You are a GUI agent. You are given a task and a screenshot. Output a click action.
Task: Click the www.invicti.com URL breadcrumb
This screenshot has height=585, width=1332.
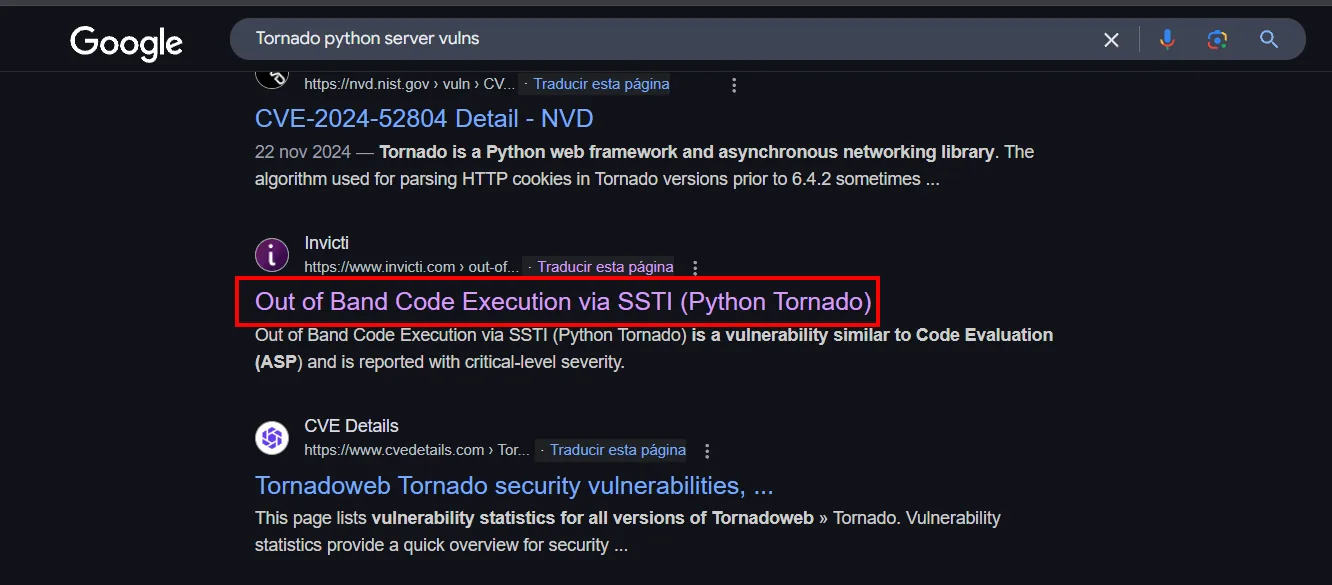(x=412, y=267)
